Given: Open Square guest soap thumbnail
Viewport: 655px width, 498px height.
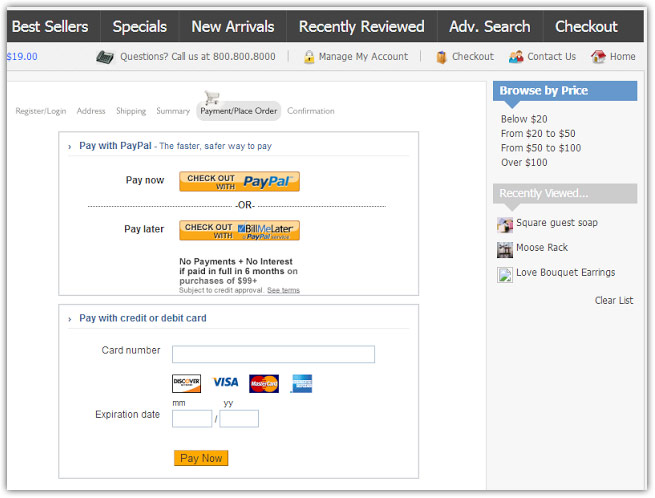Looking at the screenshot, I should tap(505, 225).
